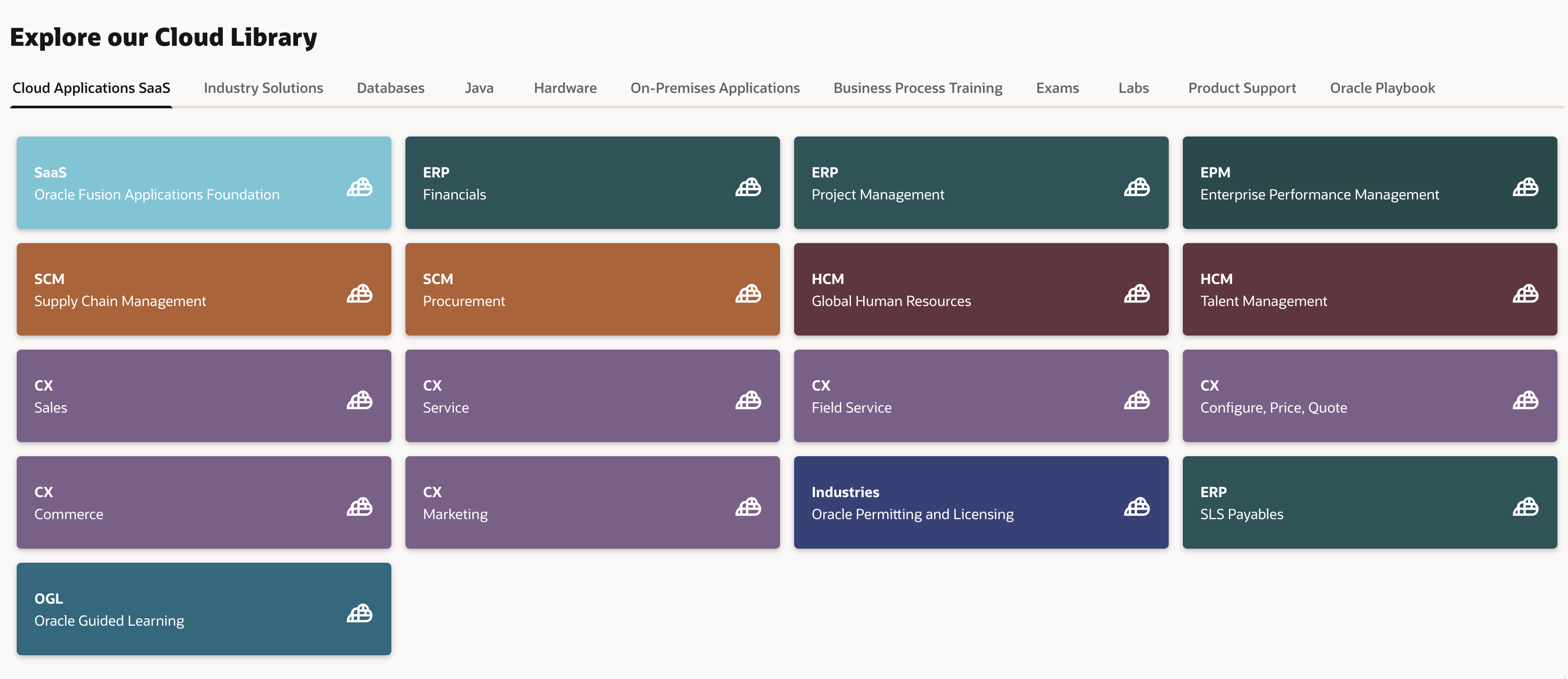
Task: Open the Talent Management title
Action: coord(1264,302)
